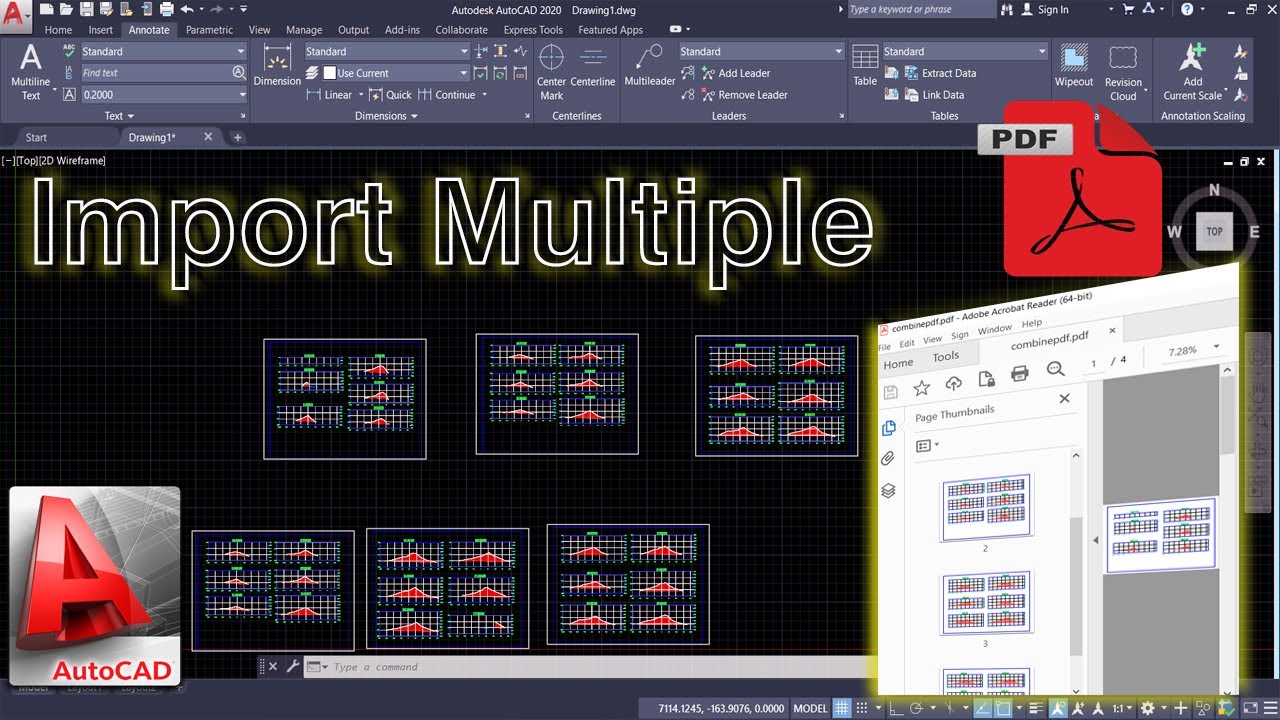
Task: Select the Multiline Text tool
Action: (x=31, y=72)
